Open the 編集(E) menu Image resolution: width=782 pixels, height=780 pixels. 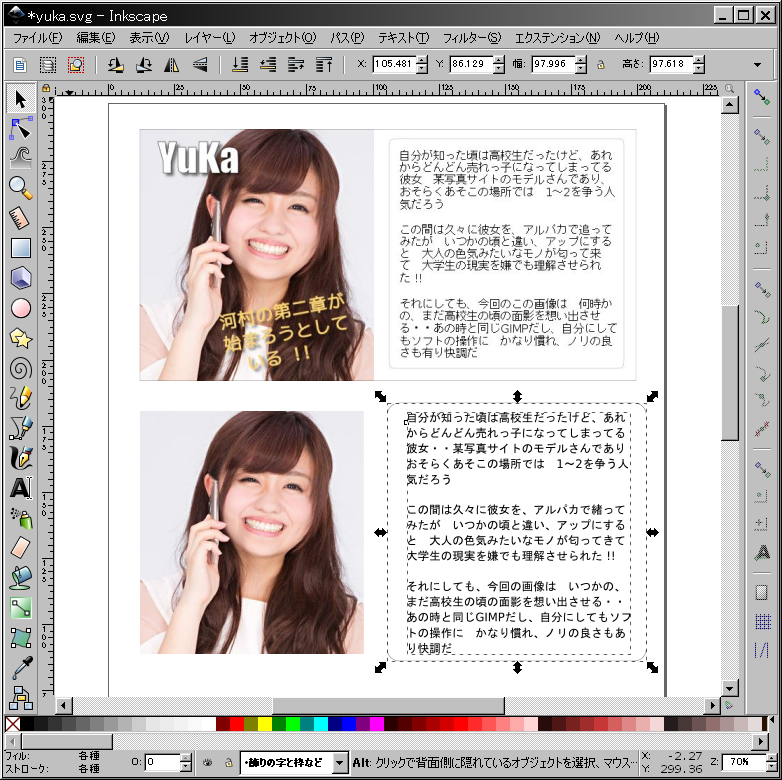(95, 38)
